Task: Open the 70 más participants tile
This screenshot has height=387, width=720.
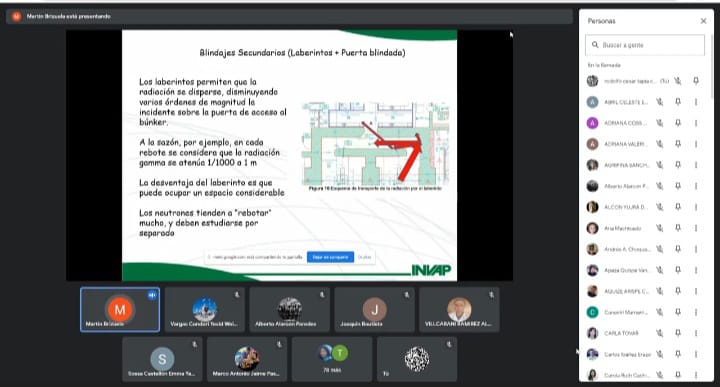Action: click(x=332, y=359)
